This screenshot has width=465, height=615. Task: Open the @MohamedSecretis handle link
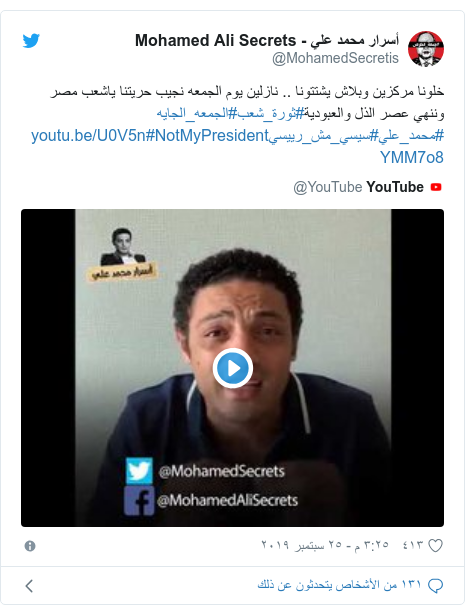tap(335, 58)
